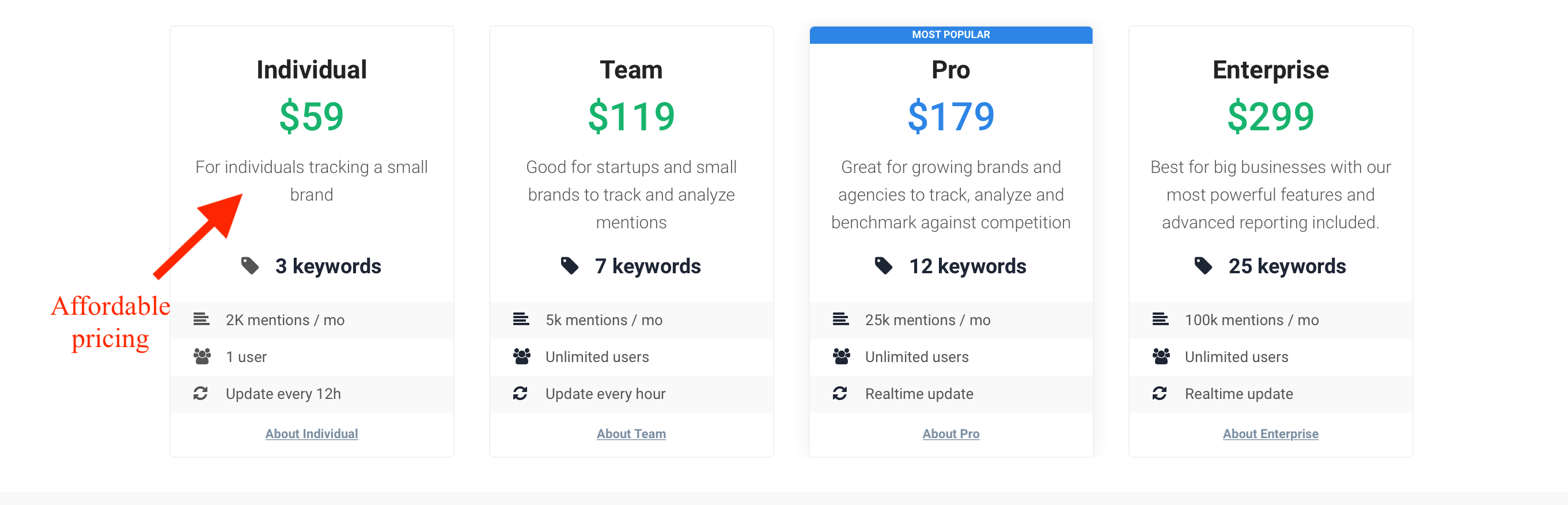This screenshot has width=1568, height=505.
Task: Click the refresh icon beside Update every 12h
Action: (x=201, y=394)
